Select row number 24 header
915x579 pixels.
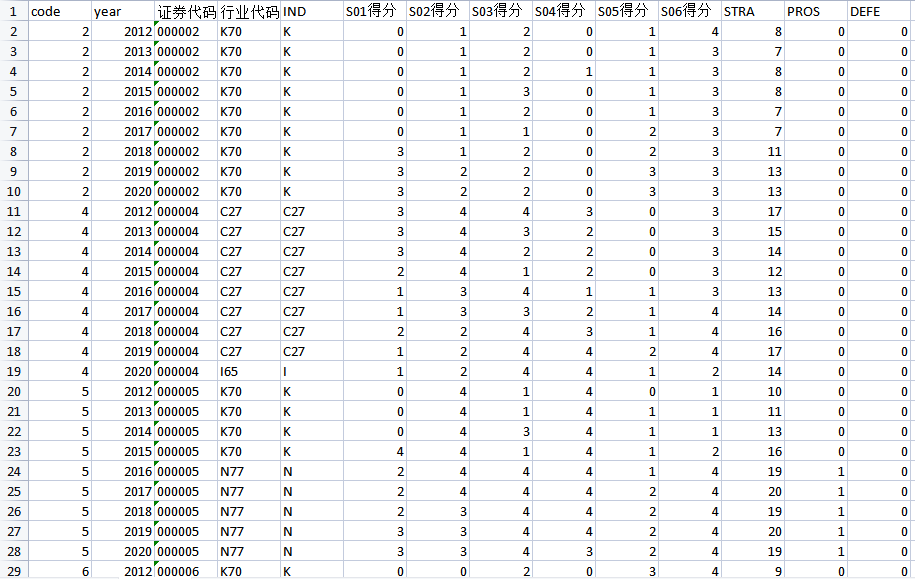(x=13, y=471)
